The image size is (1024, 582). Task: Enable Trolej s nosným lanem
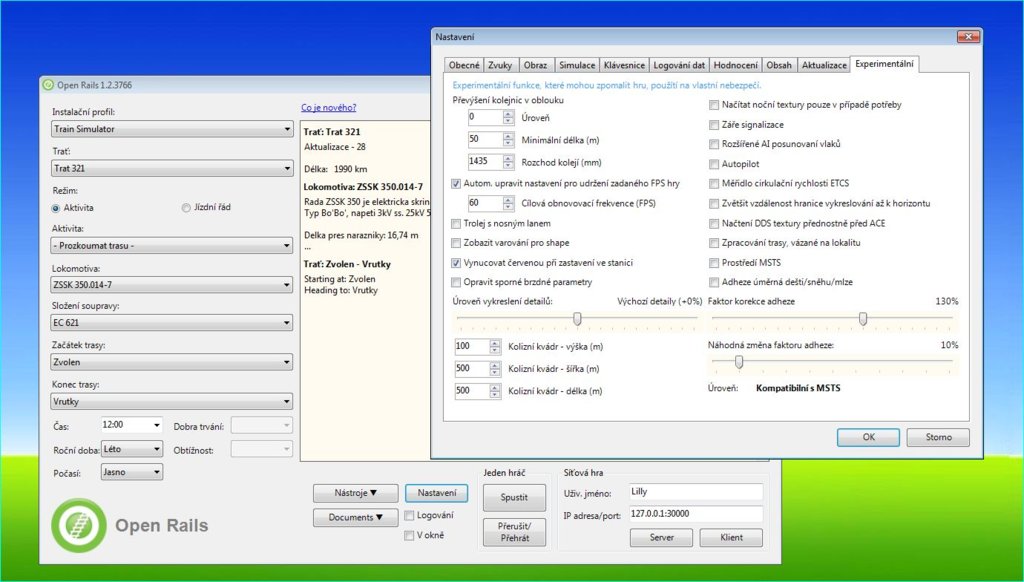click(x=456, y=224)
